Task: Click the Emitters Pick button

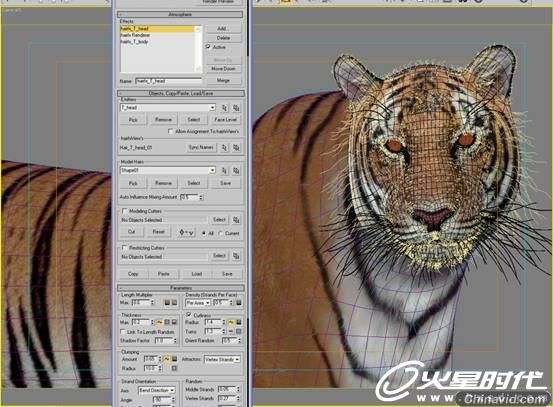Action: point(133,120)
